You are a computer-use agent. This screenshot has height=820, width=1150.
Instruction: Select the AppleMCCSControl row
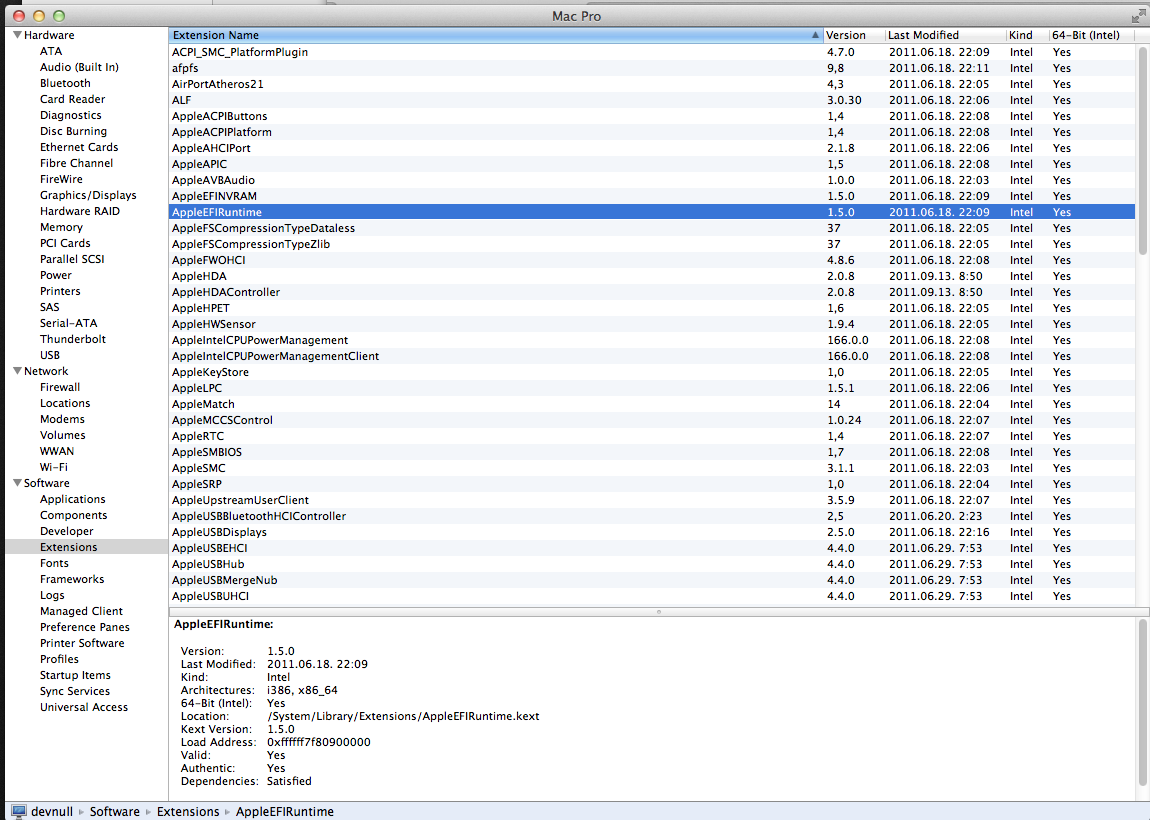[653, 420]
